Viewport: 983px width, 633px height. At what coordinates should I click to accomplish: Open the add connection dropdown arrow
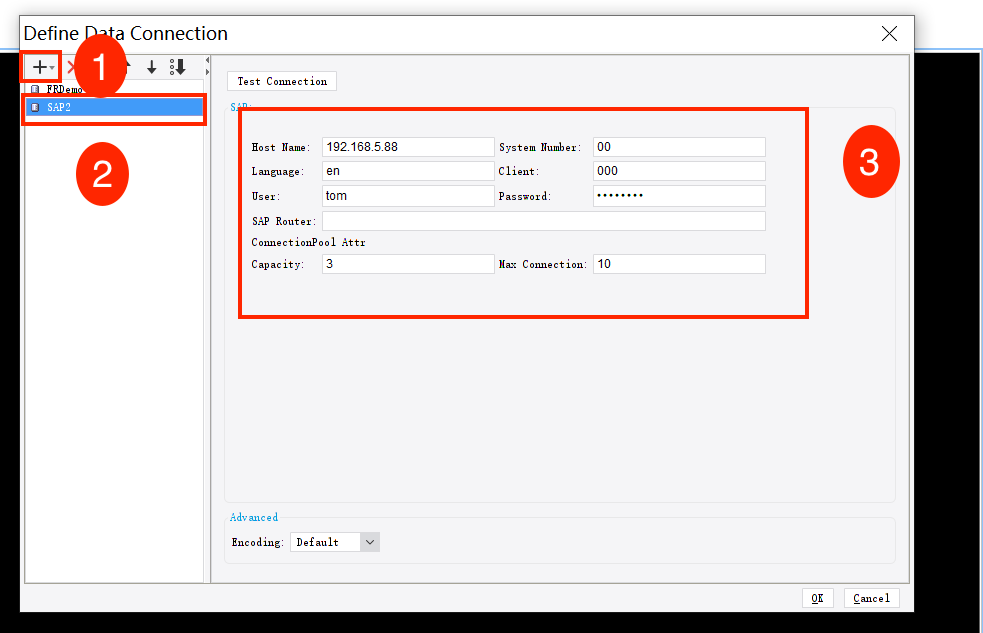point(52,68)
